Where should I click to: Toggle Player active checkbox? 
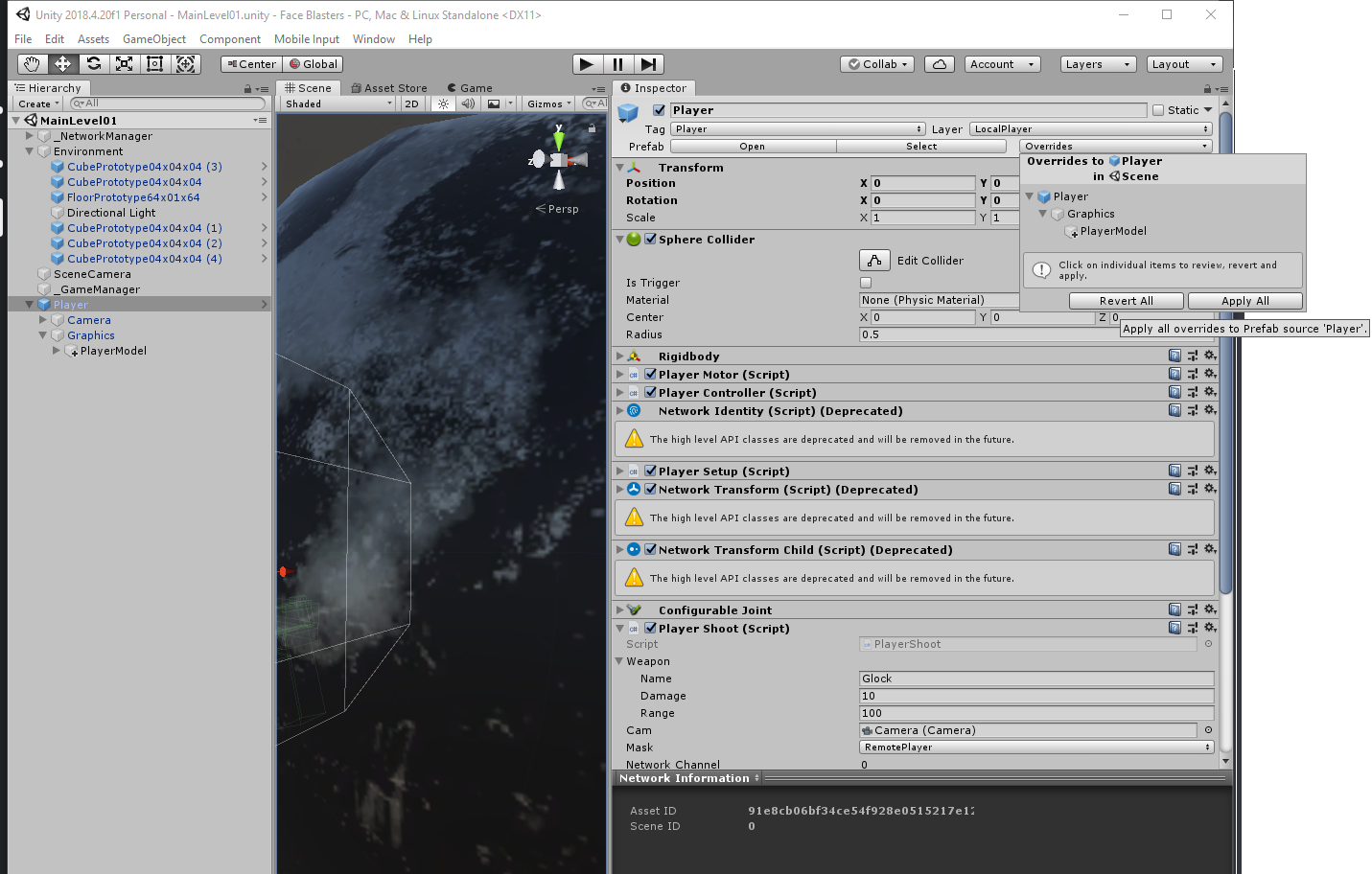pos(659,110)
